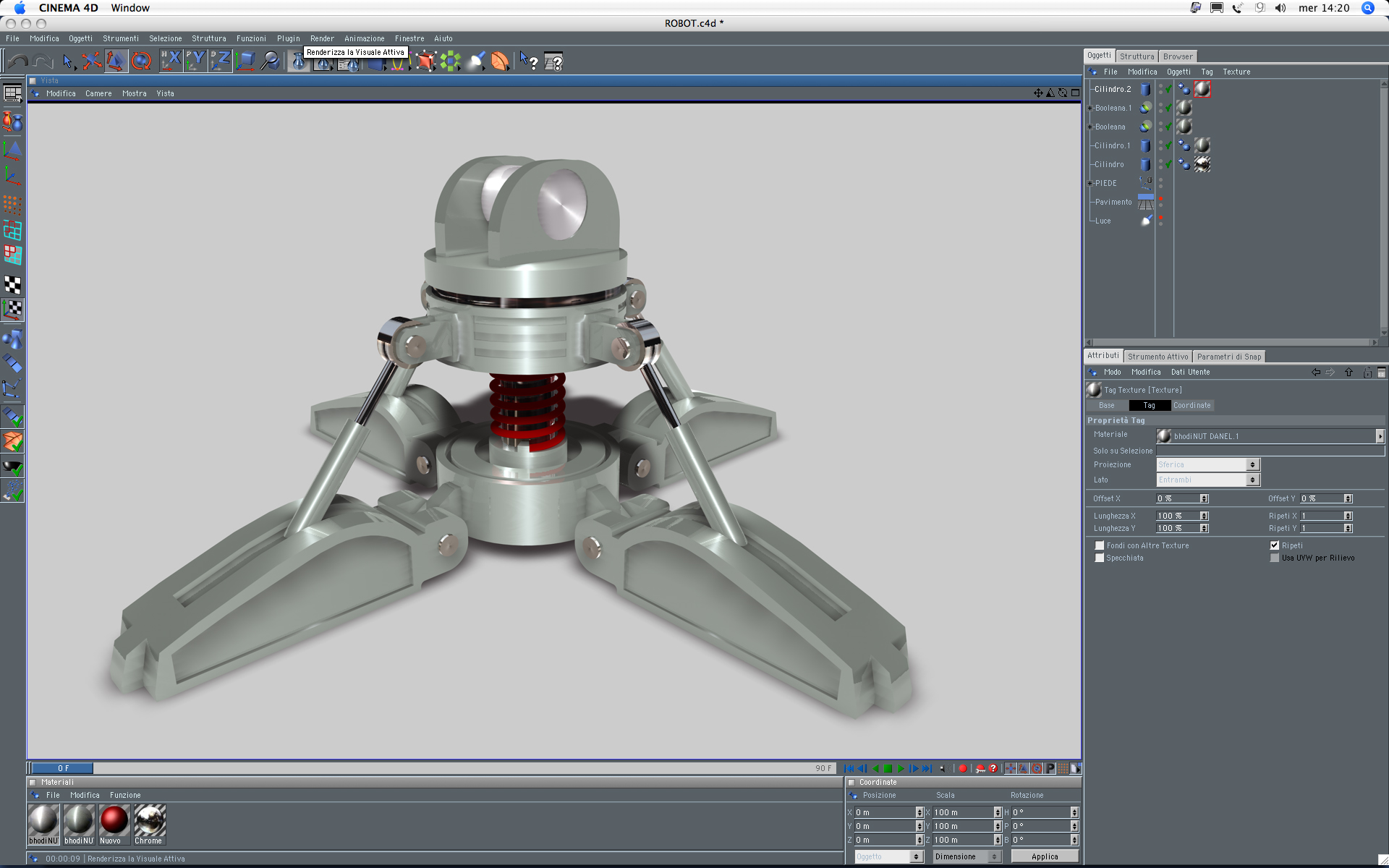Click the timeline frame slider at 0 F
Viewport: 1389px width, 868px height.
point(63,768)
